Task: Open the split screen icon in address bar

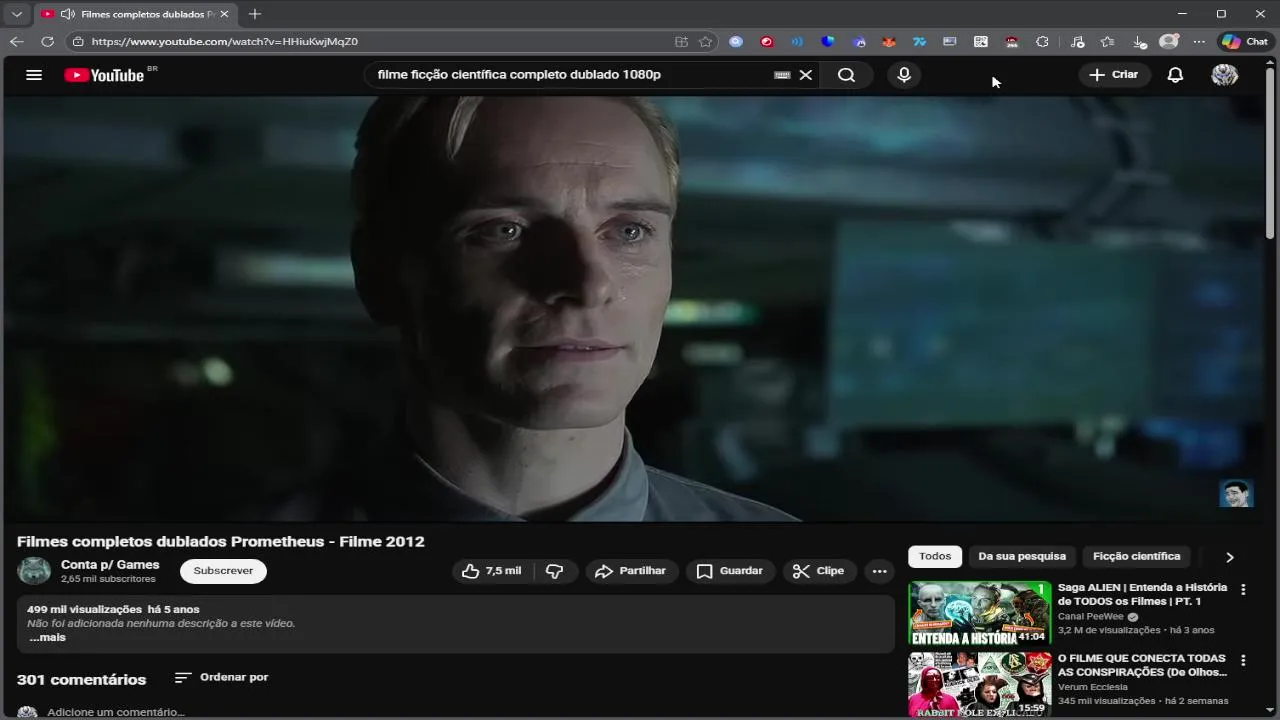Action: coord(681,41)
